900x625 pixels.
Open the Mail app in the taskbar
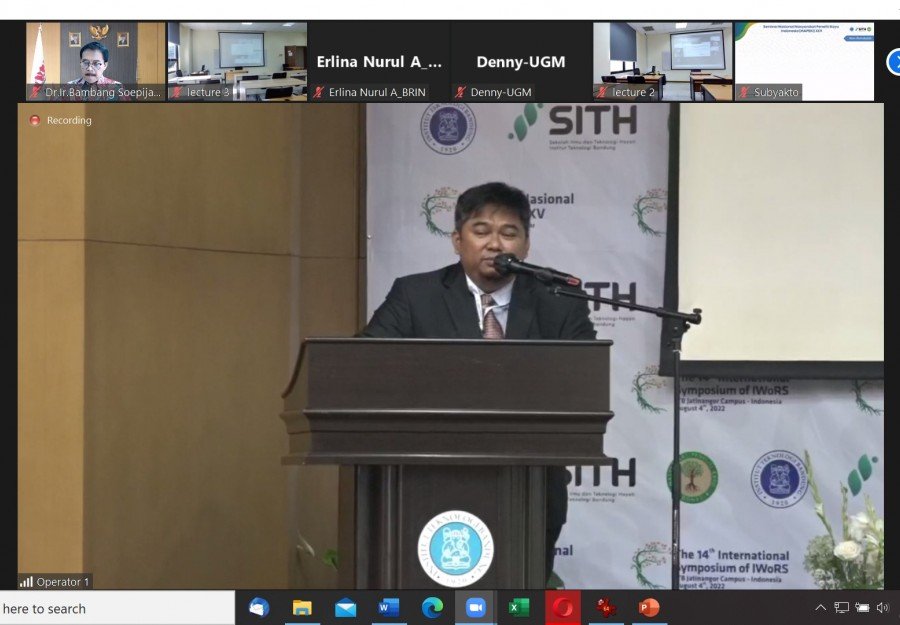click(346, 608)
